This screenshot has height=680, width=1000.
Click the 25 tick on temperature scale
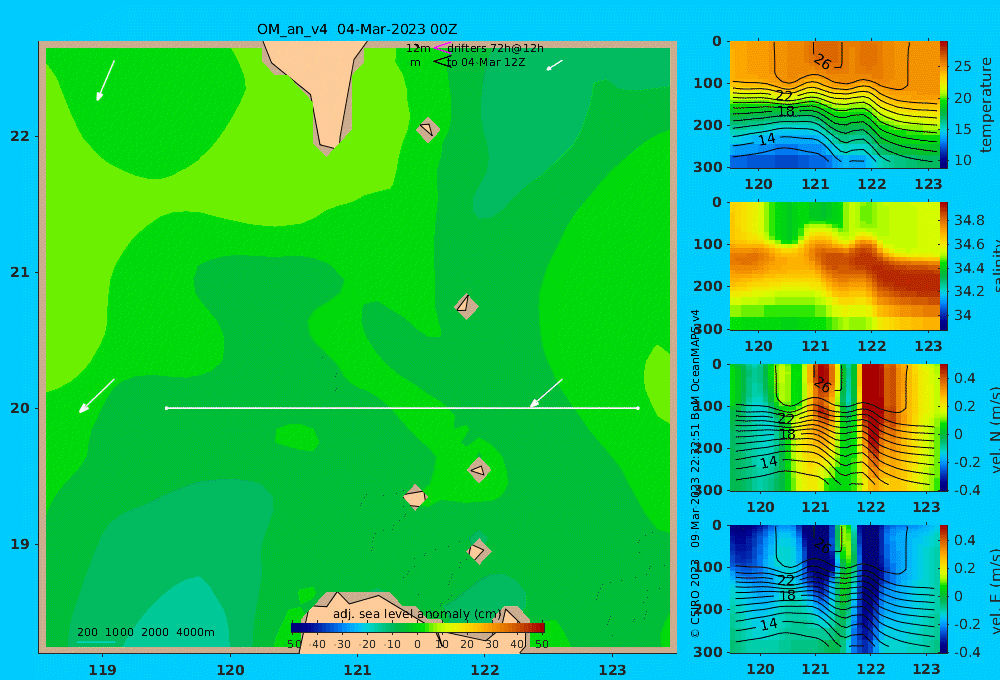click(x=962, y=66)
